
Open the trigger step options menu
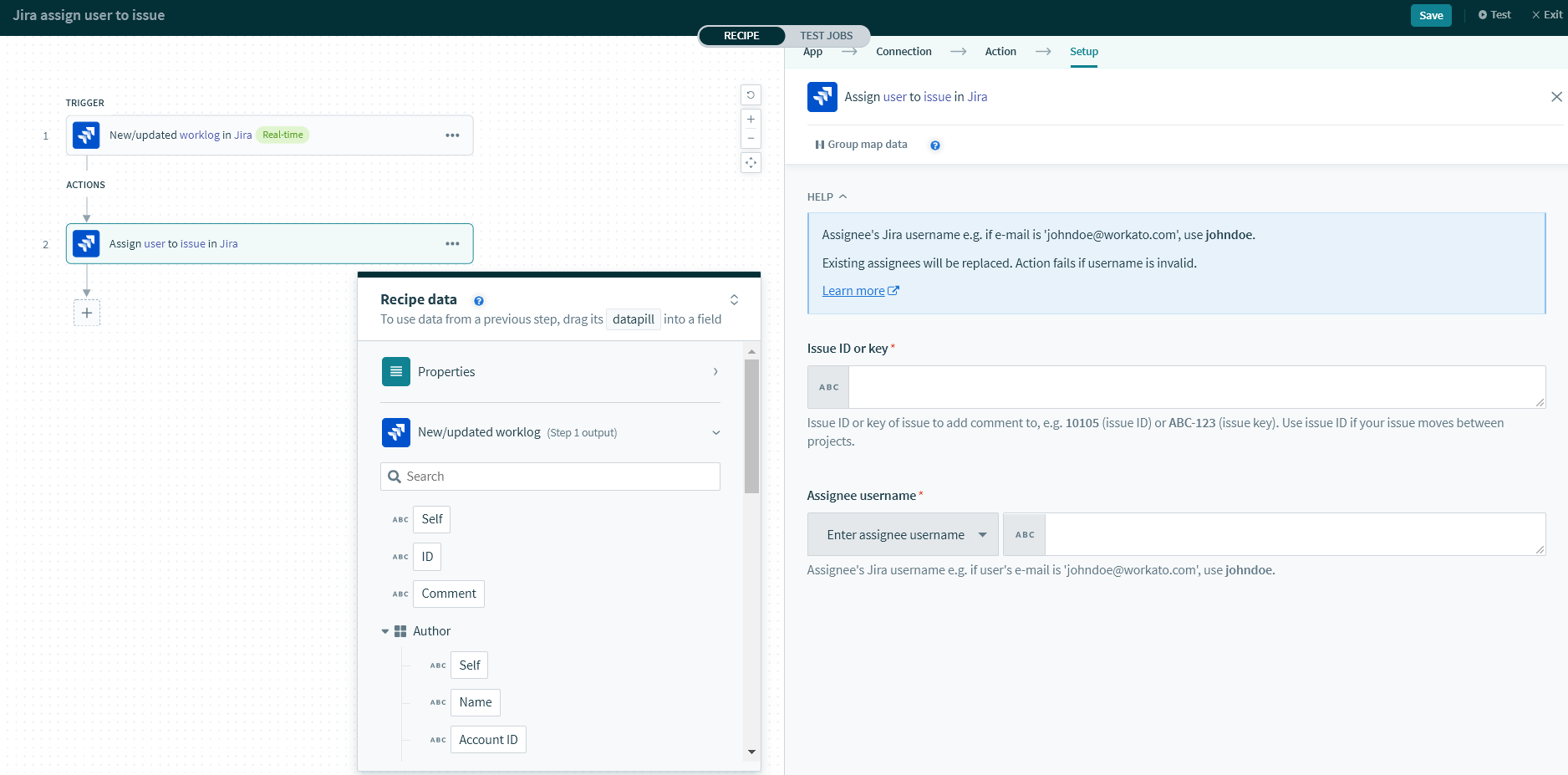(x=452, y=135)
